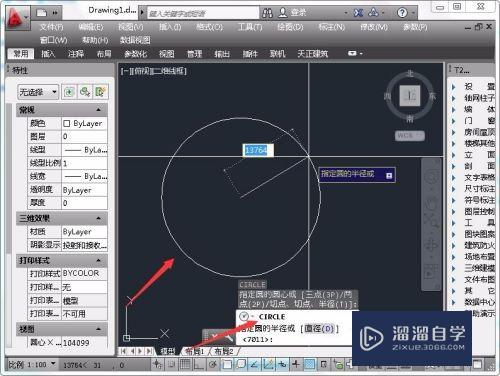Click the new-drawing icon in quick access toolbar
The image size is (500, 376).
tap(42, 13)
